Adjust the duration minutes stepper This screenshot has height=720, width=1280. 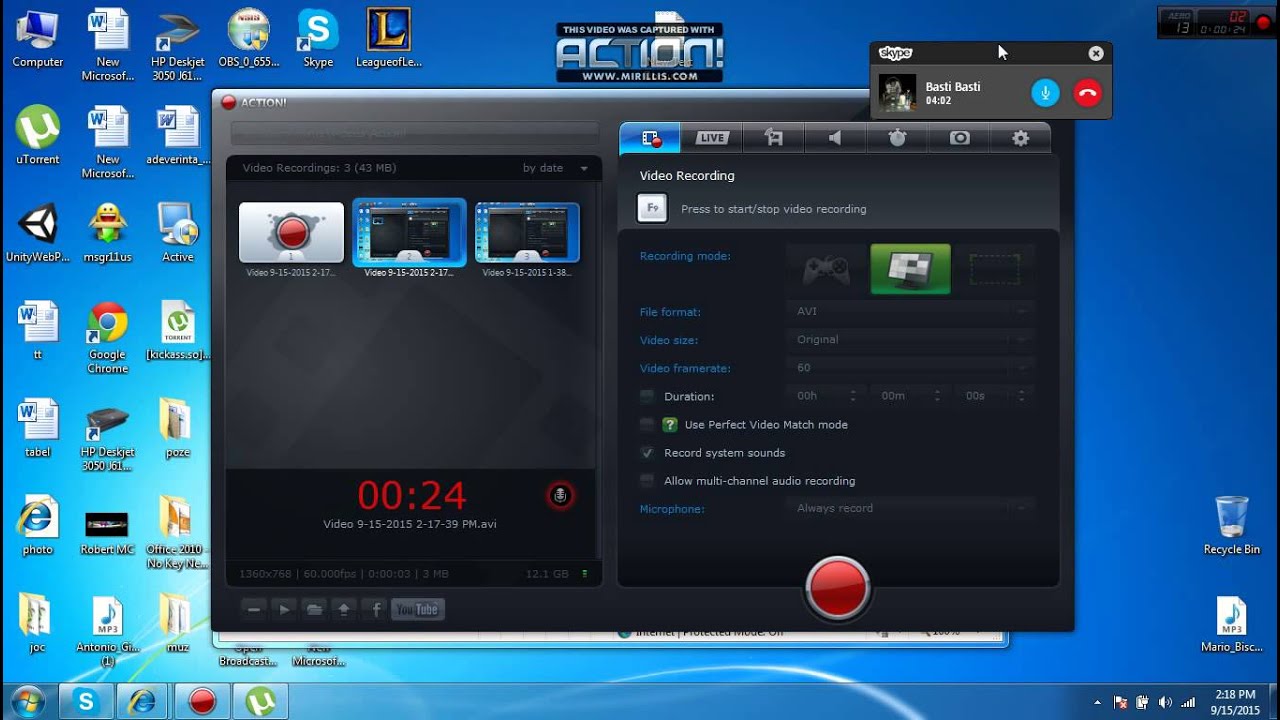tap(937, 396)
